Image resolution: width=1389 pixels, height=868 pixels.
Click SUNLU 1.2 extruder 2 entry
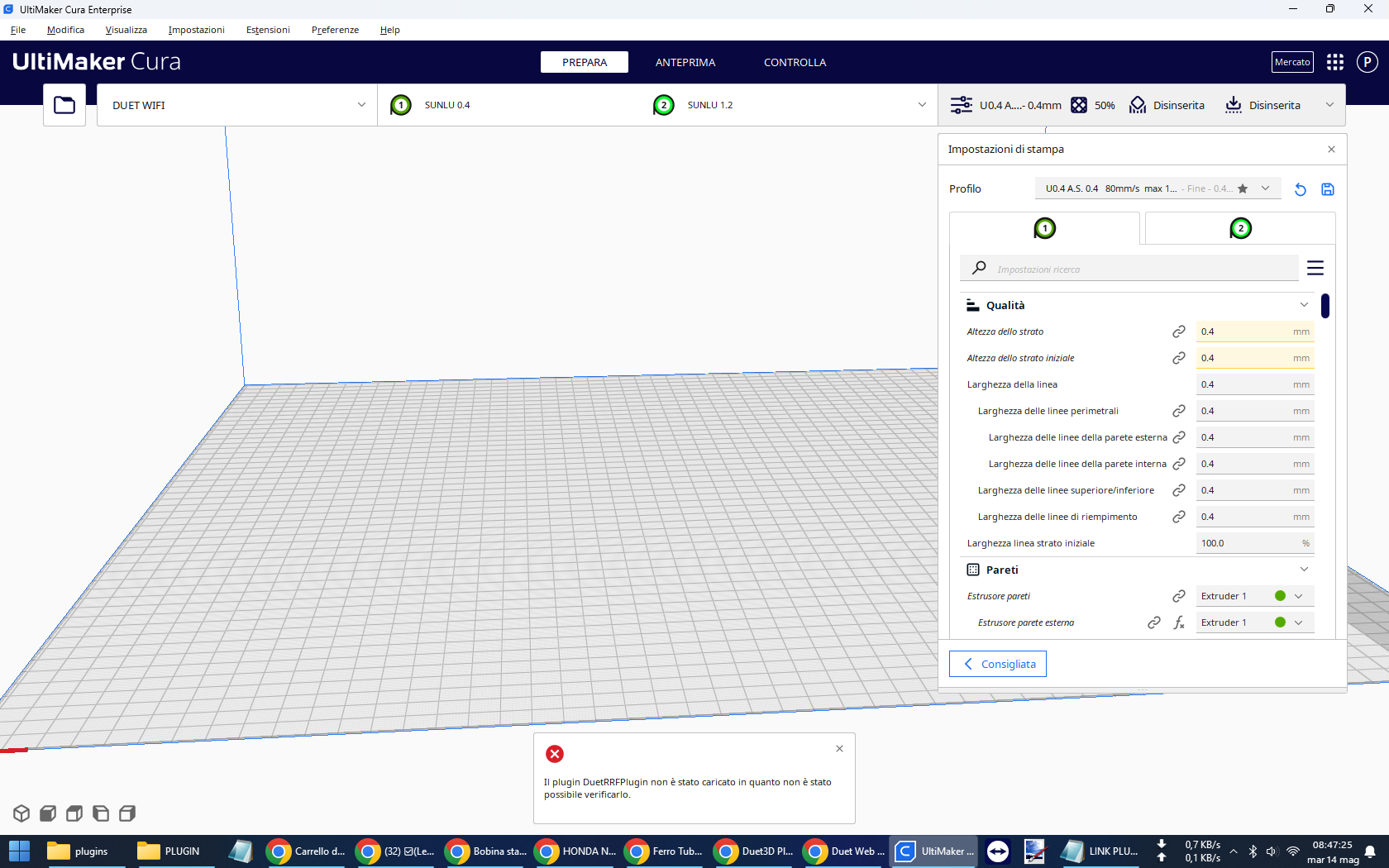coord(777,105)
